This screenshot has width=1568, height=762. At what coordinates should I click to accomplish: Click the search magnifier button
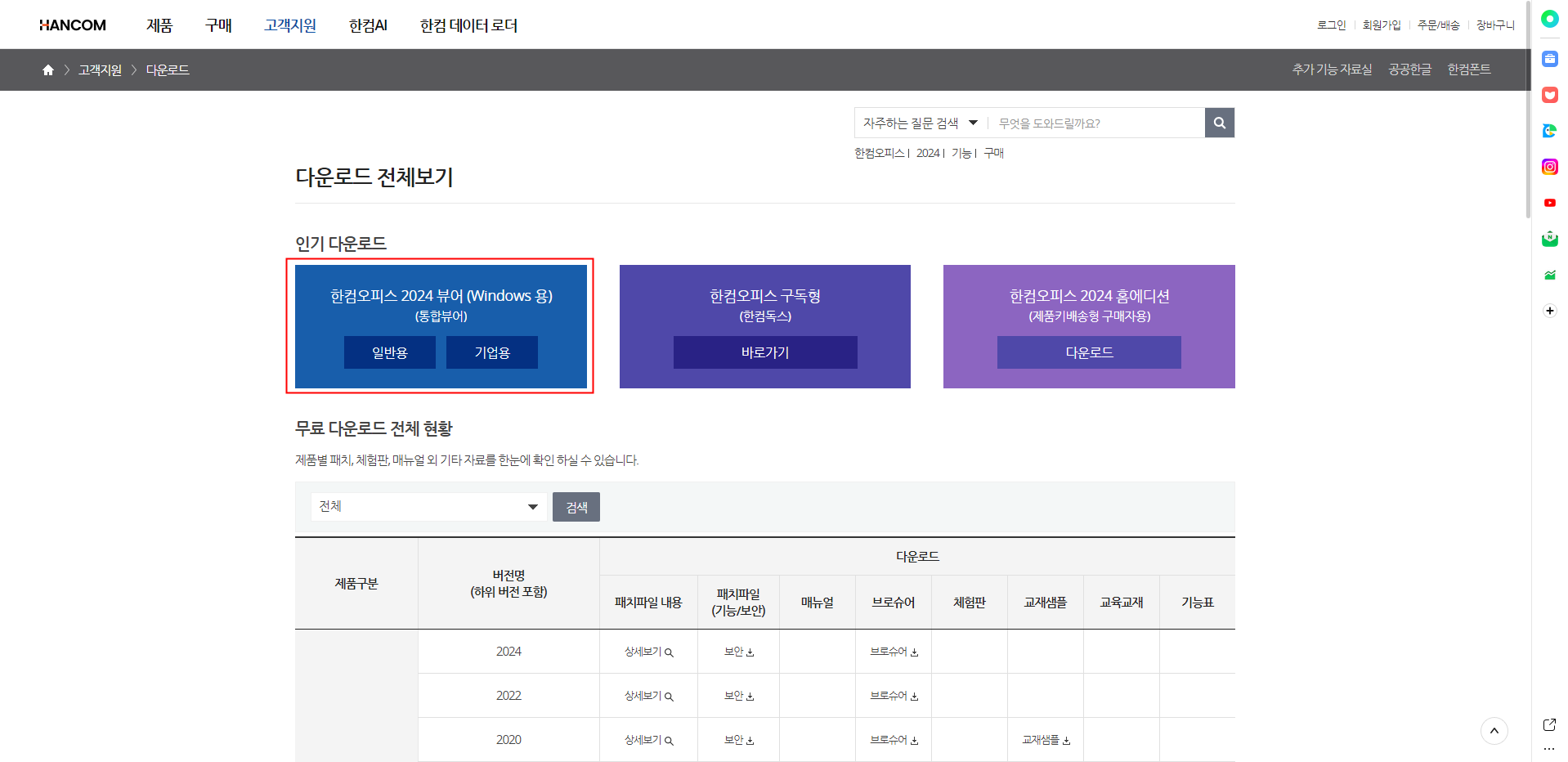(x=1219, y=123)
